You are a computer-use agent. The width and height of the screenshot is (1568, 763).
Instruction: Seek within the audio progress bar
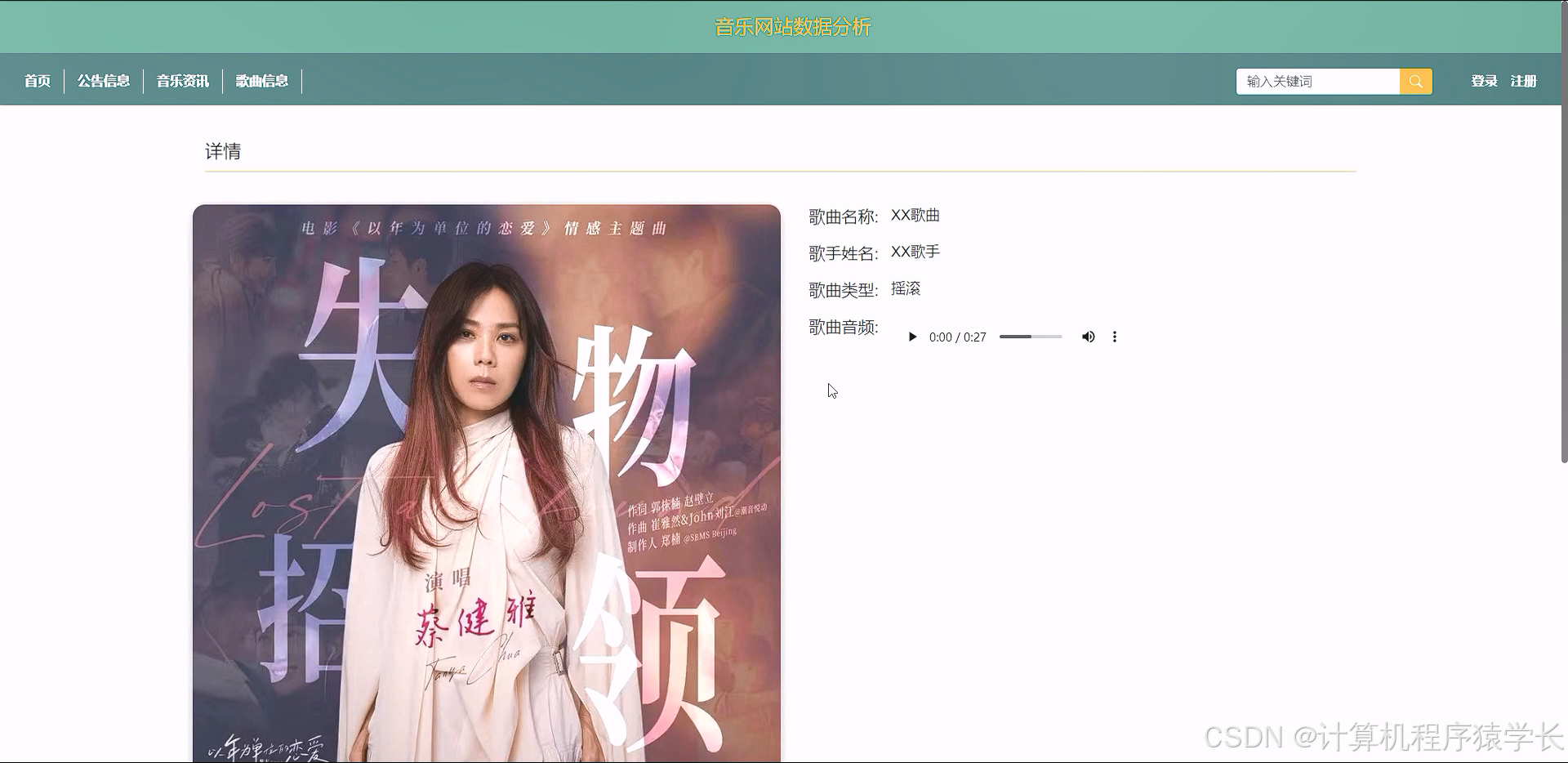point(1031,337)
